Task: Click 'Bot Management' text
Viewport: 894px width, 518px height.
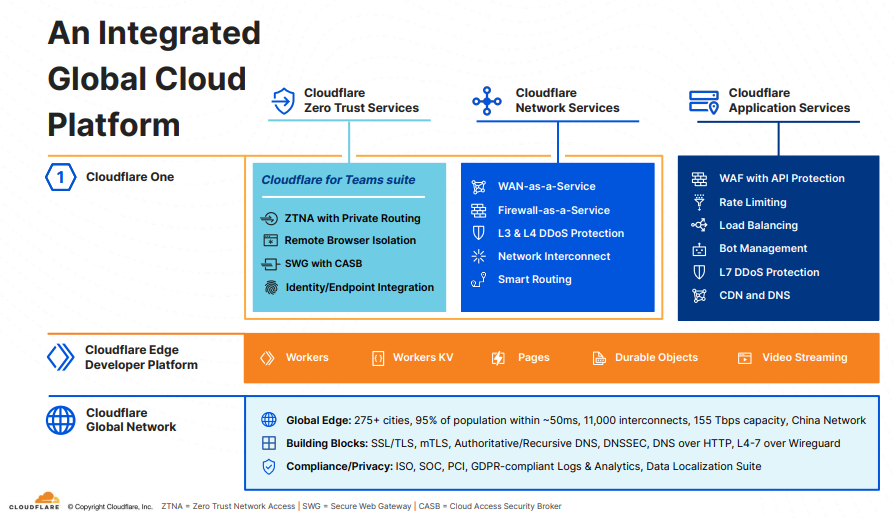Action: pos(763,248)
